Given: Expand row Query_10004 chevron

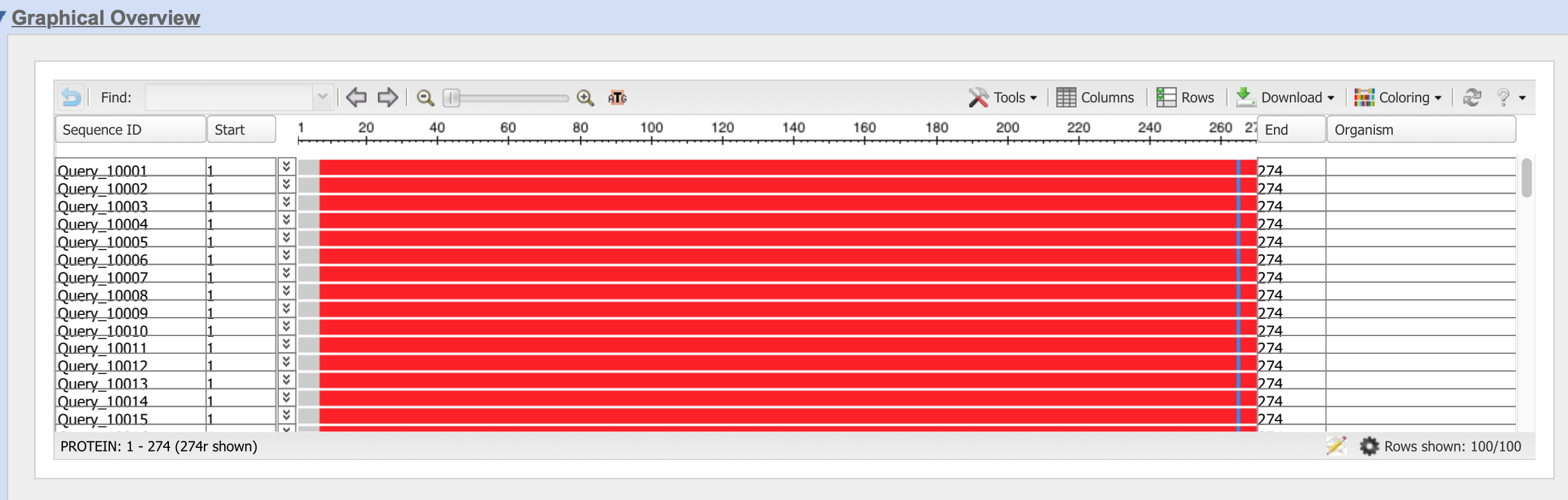Looking at the screenshot, I should click(286, 220).
